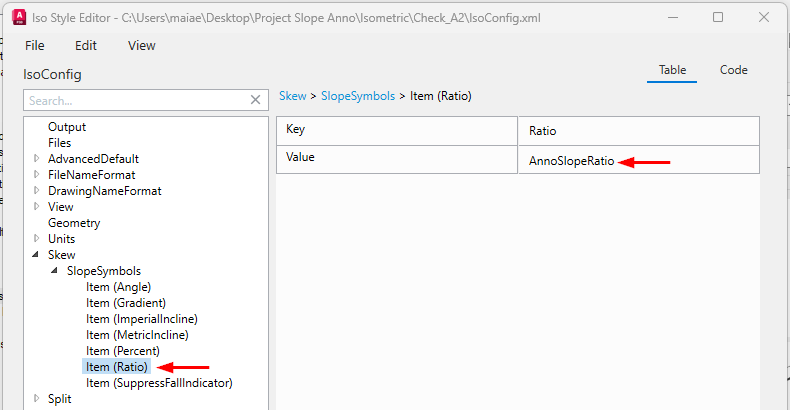The width and height of the screenshot is (790, 410).
Task: Select Item (Gradient) in the tree
Action: point(126,303)
